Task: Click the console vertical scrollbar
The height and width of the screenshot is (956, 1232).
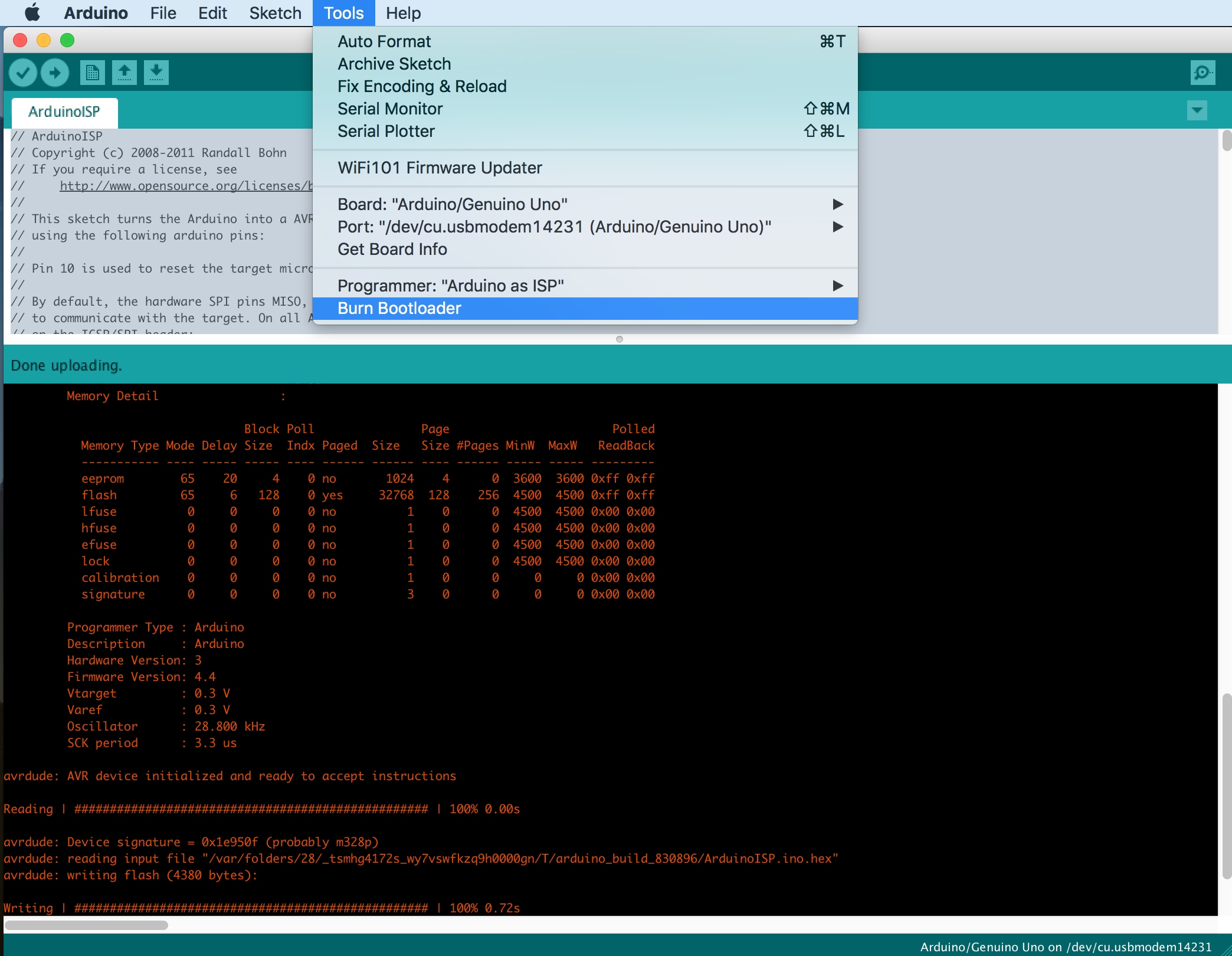Action: click(x=1226, y=786)
